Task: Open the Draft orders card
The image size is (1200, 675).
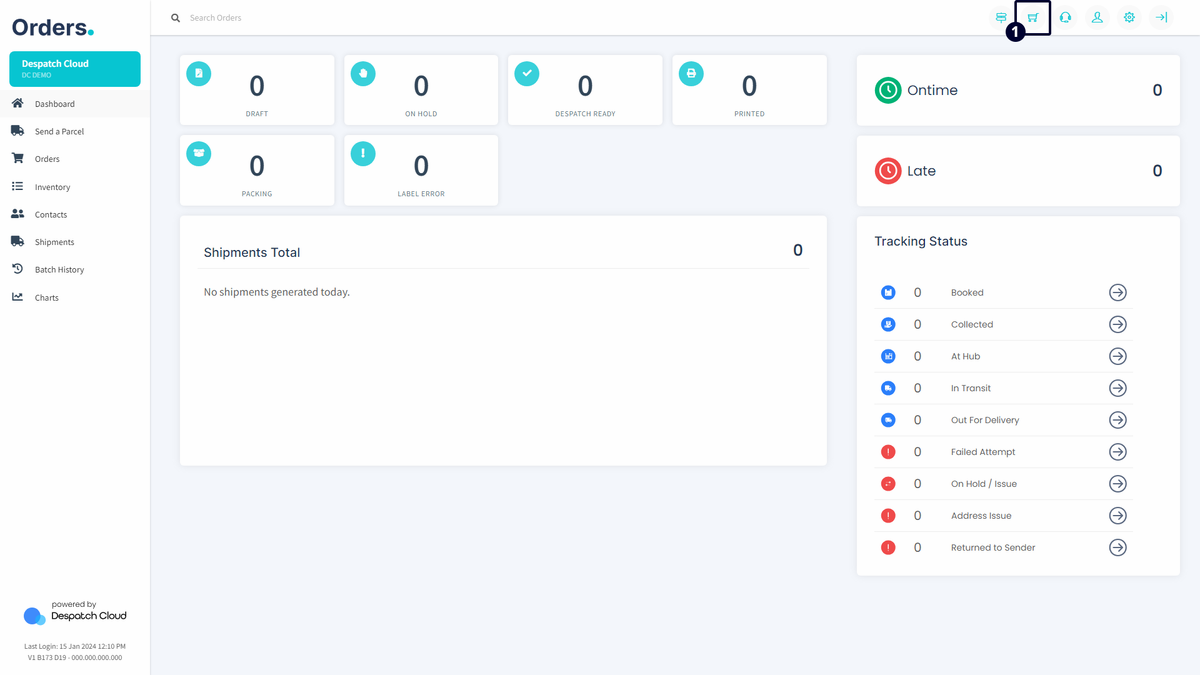Action: (257, 90)
